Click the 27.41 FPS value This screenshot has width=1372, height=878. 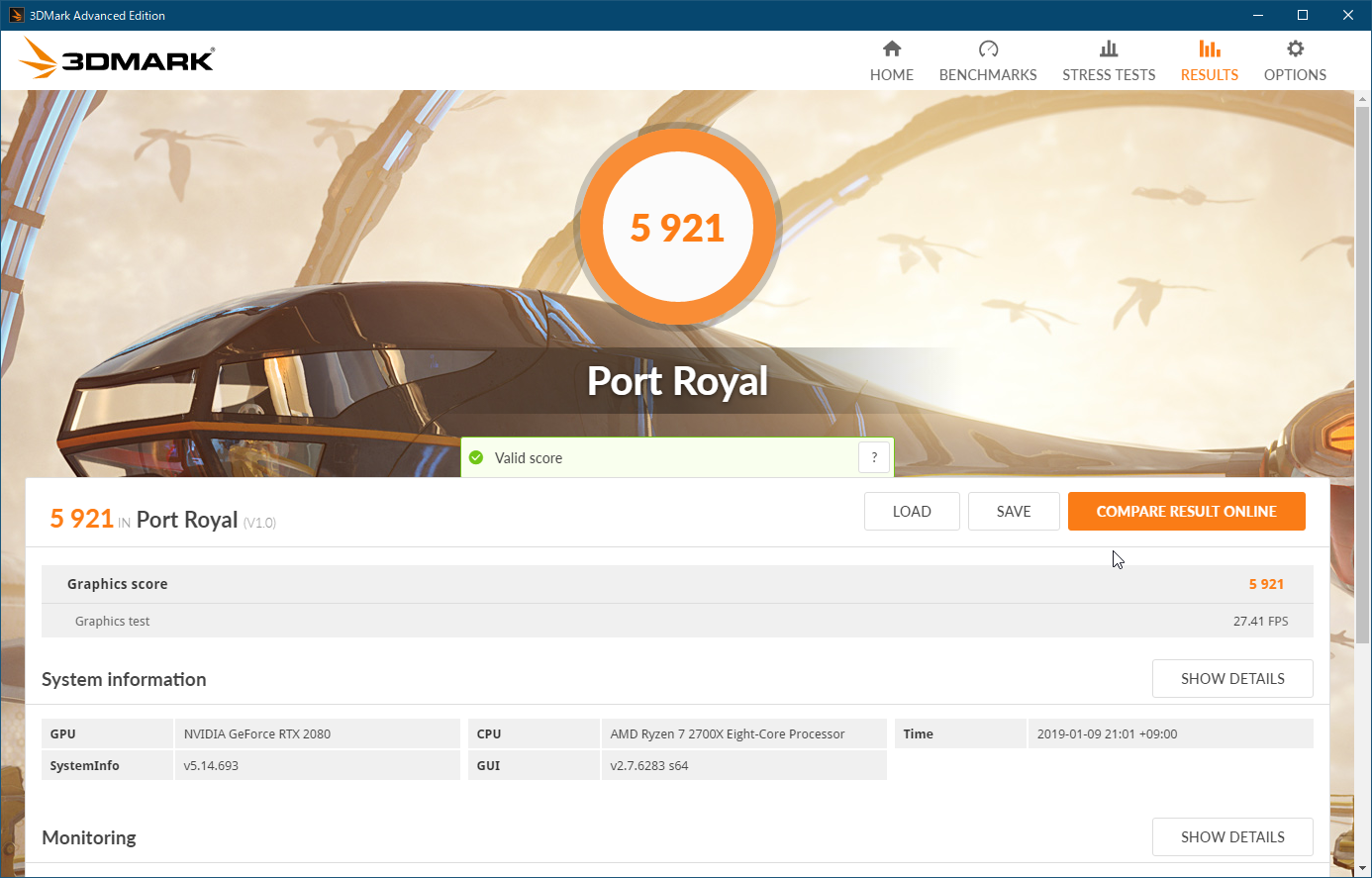coord(1261,622)
